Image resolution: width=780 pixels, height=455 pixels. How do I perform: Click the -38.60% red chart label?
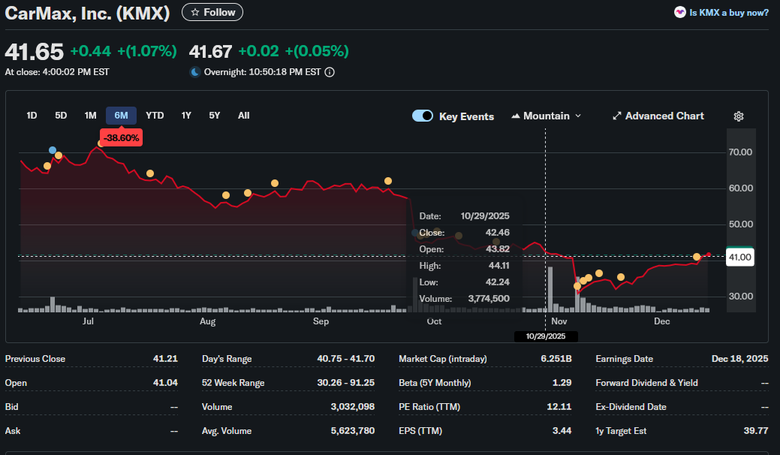(x=120, y=138)
